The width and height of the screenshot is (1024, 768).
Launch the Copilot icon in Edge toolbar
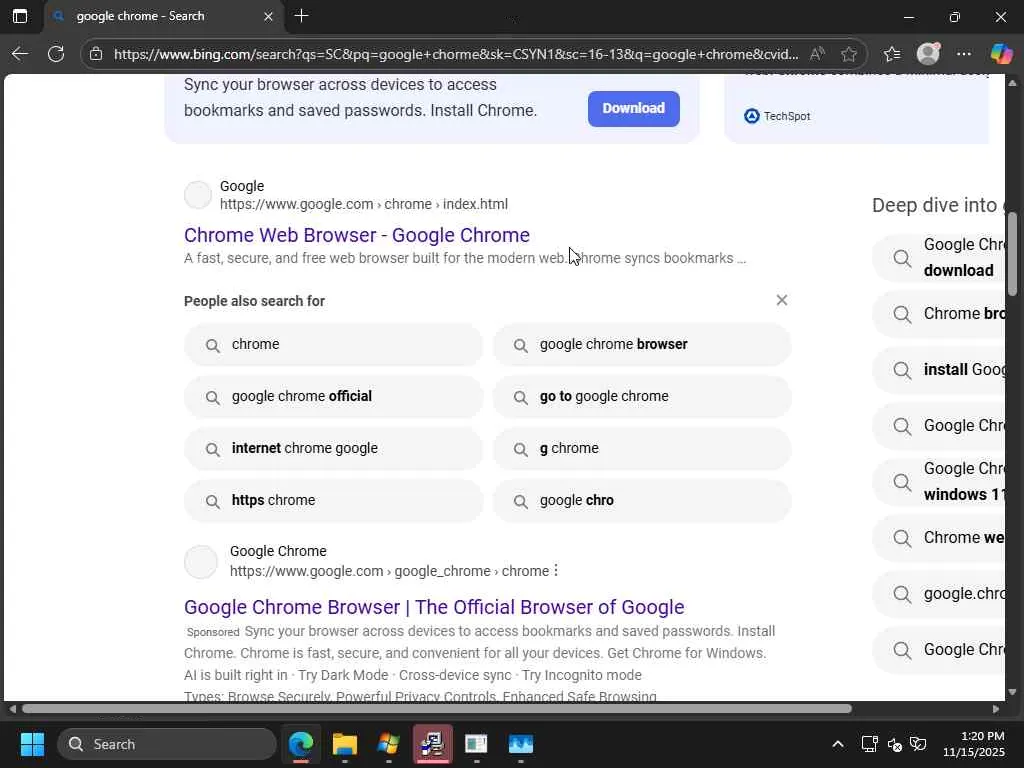coord(1001,54)
